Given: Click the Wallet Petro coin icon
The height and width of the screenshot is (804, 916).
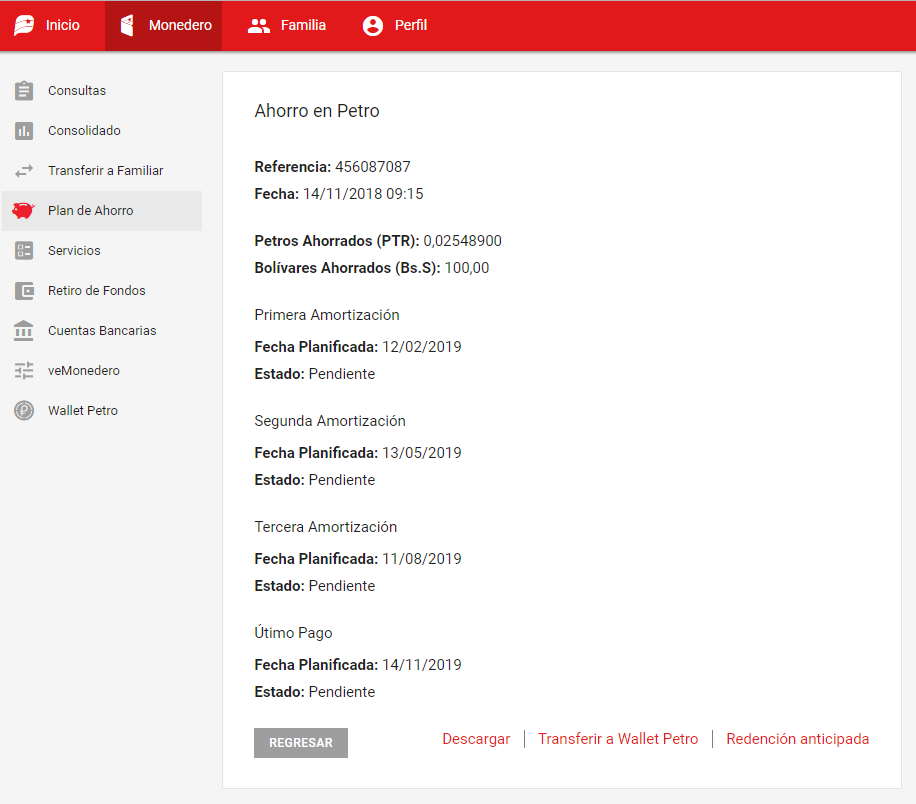Looking at the screenshot, I should pyautogui.click(x=24, y=411).
